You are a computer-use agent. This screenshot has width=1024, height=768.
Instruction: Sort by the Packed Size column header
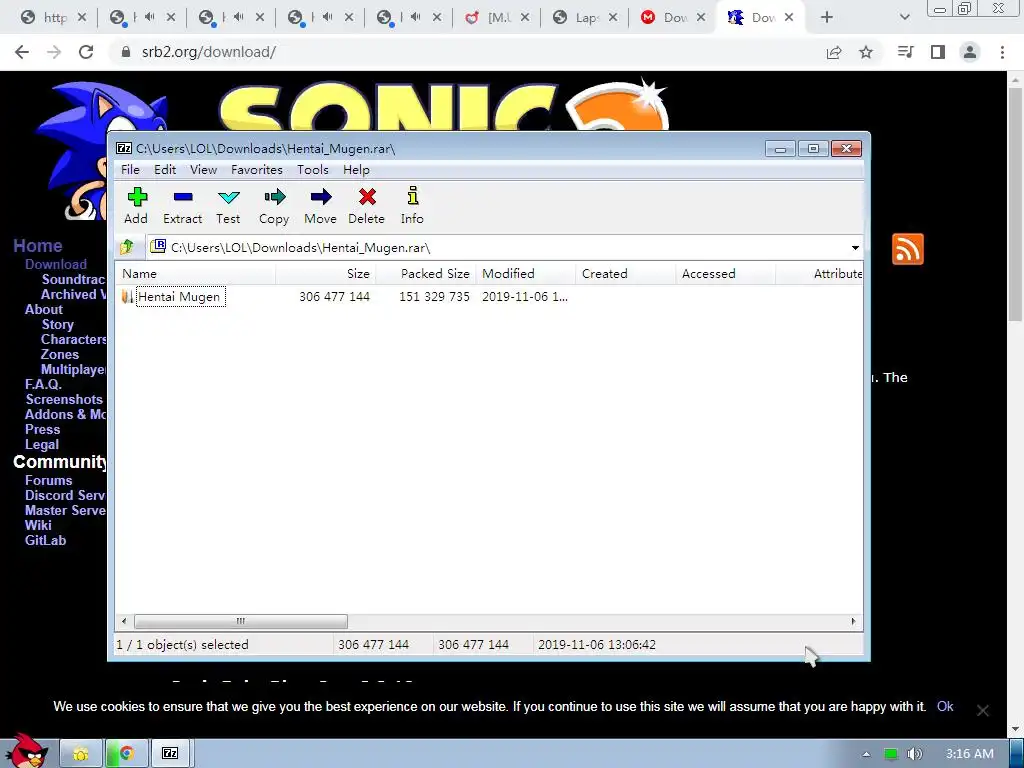coord(426,274)
